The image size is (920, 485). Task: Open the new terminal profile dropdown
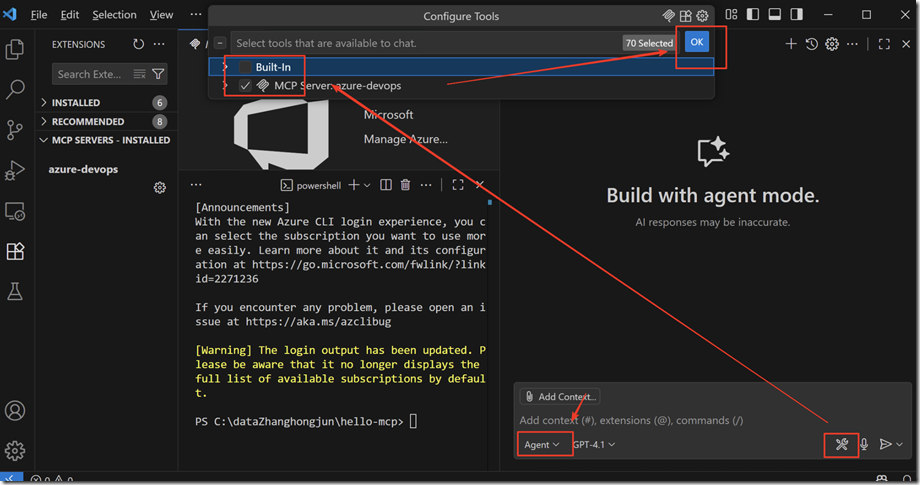click(x=367, y=185)
